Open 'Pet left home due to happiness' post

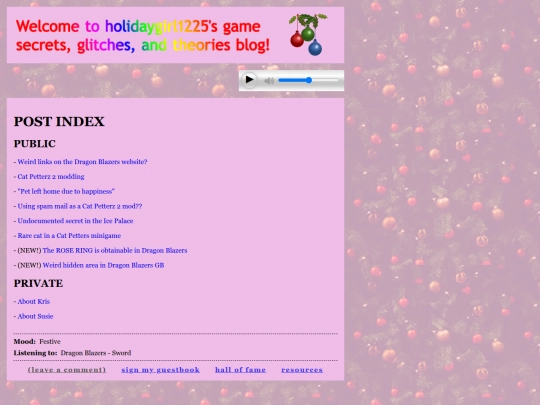click(66, 191)
